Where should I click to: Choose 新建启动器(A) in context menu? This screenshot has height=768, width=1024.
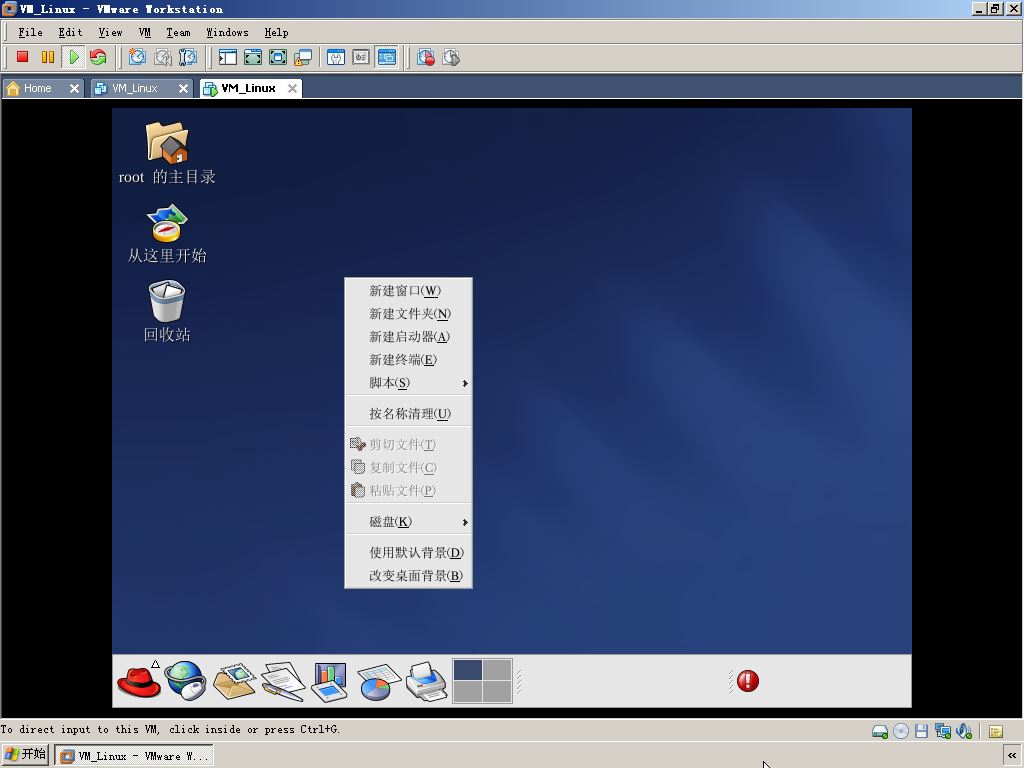pyautogui.click(x=408, y=336)
